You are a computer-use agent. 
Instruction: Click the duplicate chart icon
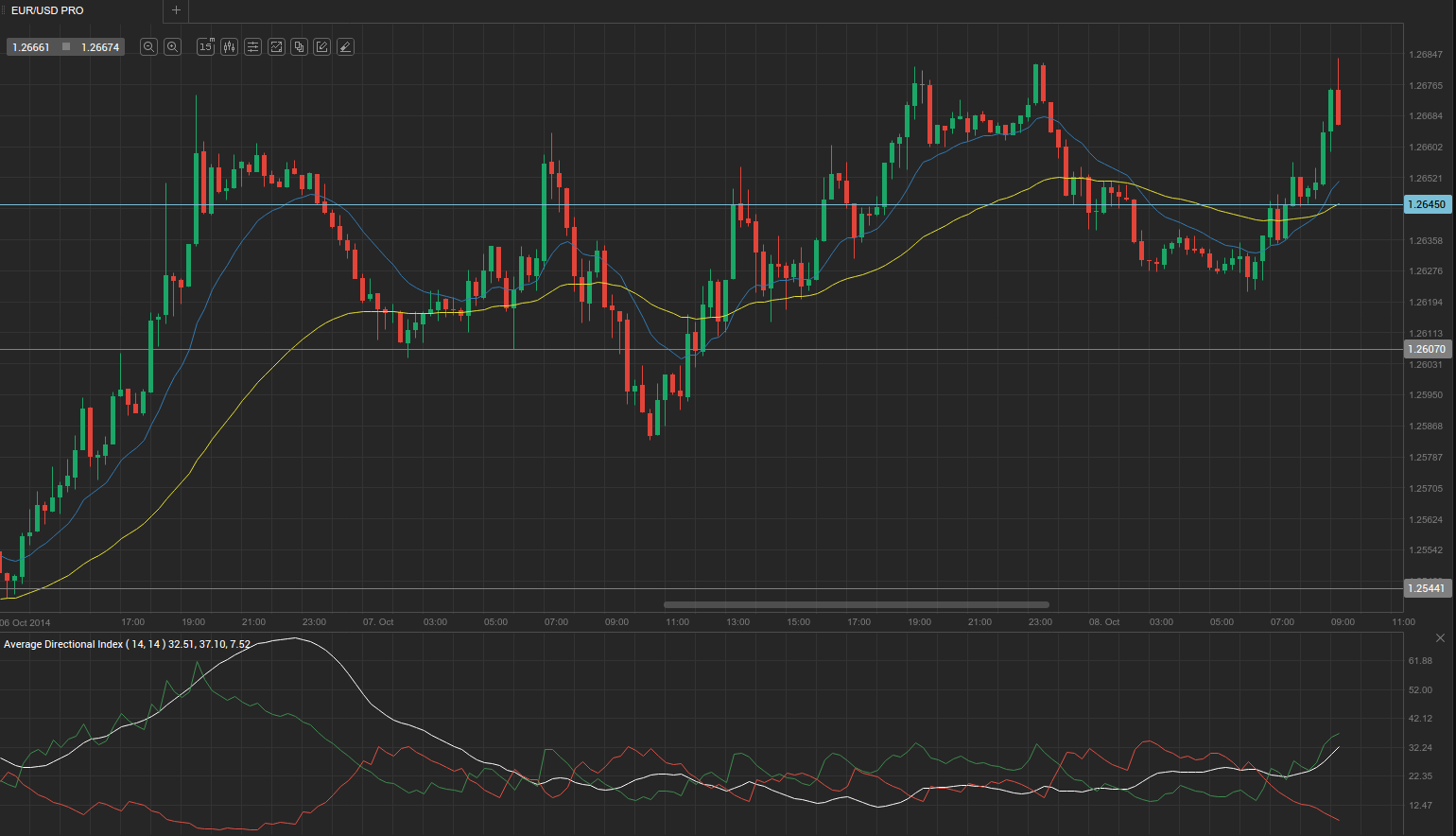coord(299,46)
